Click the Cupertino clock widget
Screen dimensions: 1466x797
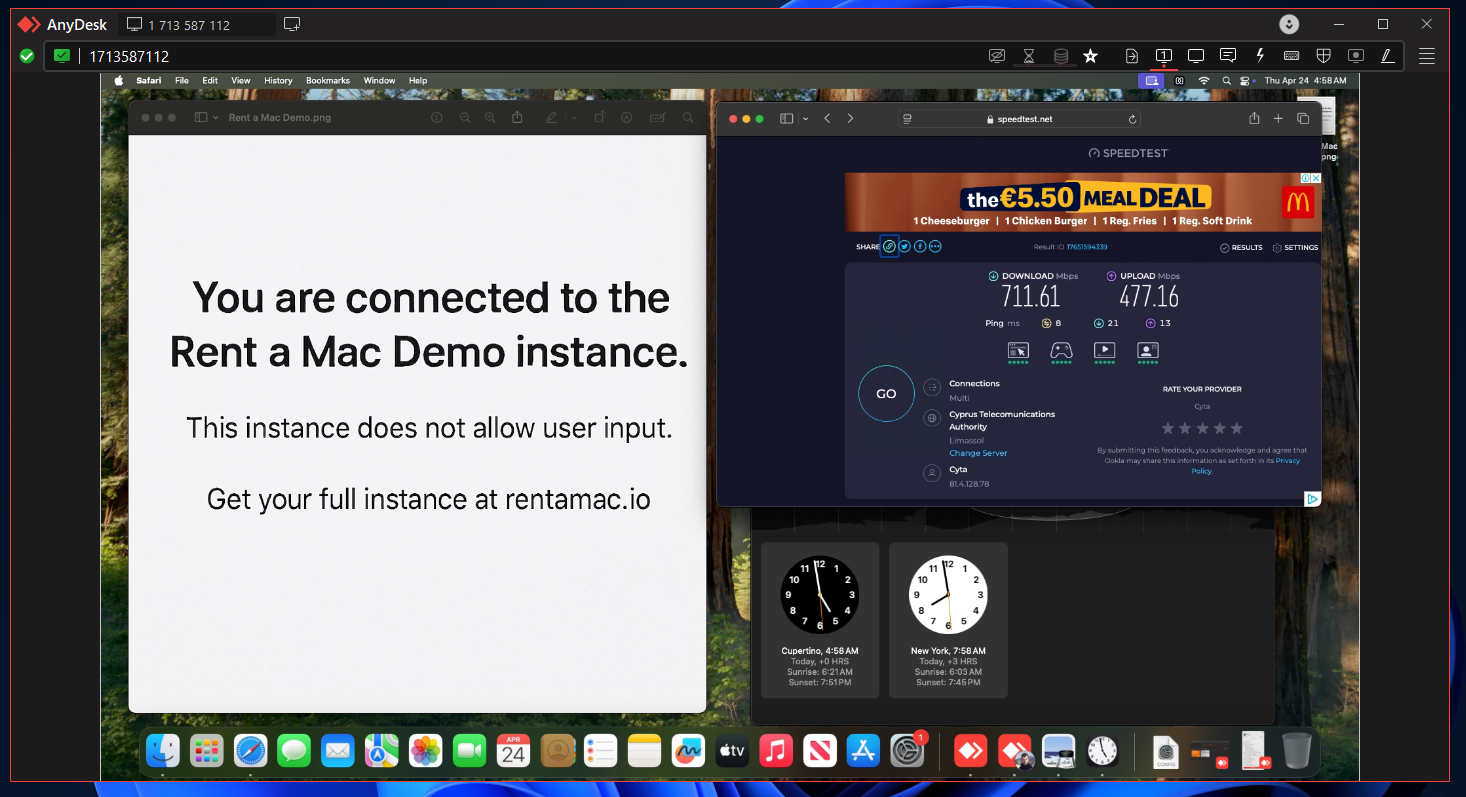(x=820, y=620)
